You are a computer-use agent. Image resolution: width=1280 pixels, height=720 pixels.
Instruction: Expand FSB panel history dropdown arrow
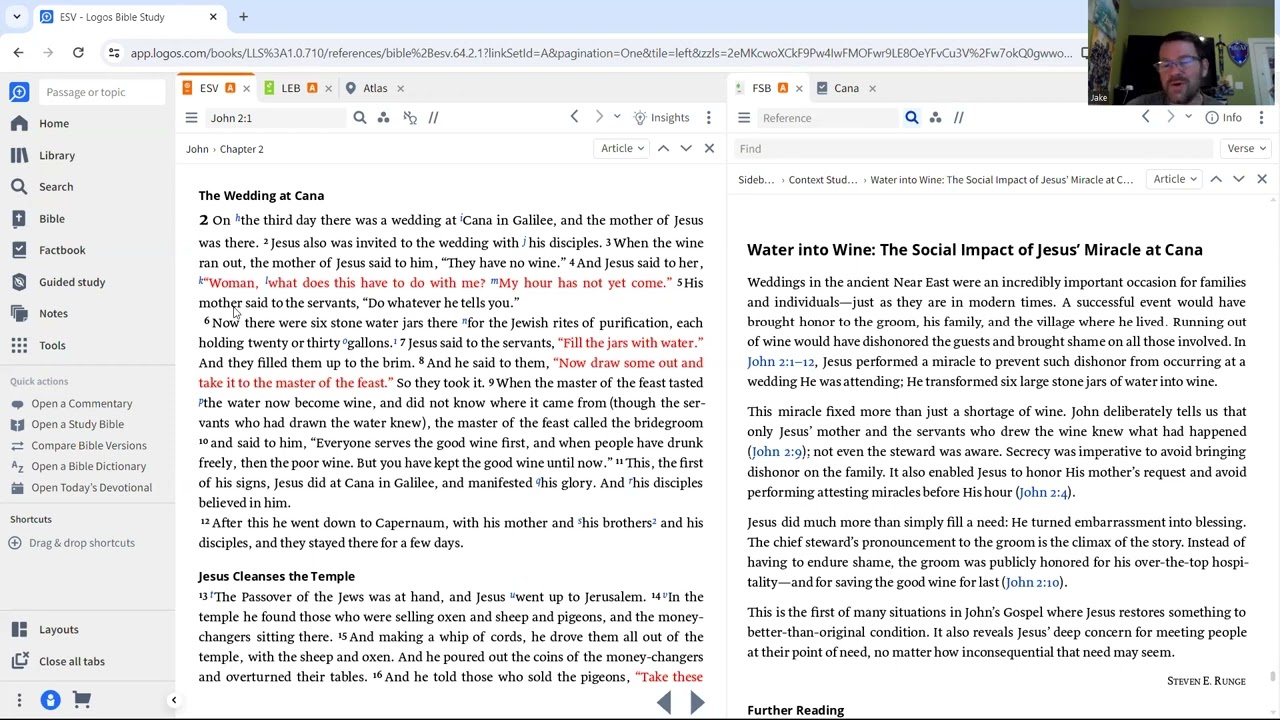pos(1188,117)
